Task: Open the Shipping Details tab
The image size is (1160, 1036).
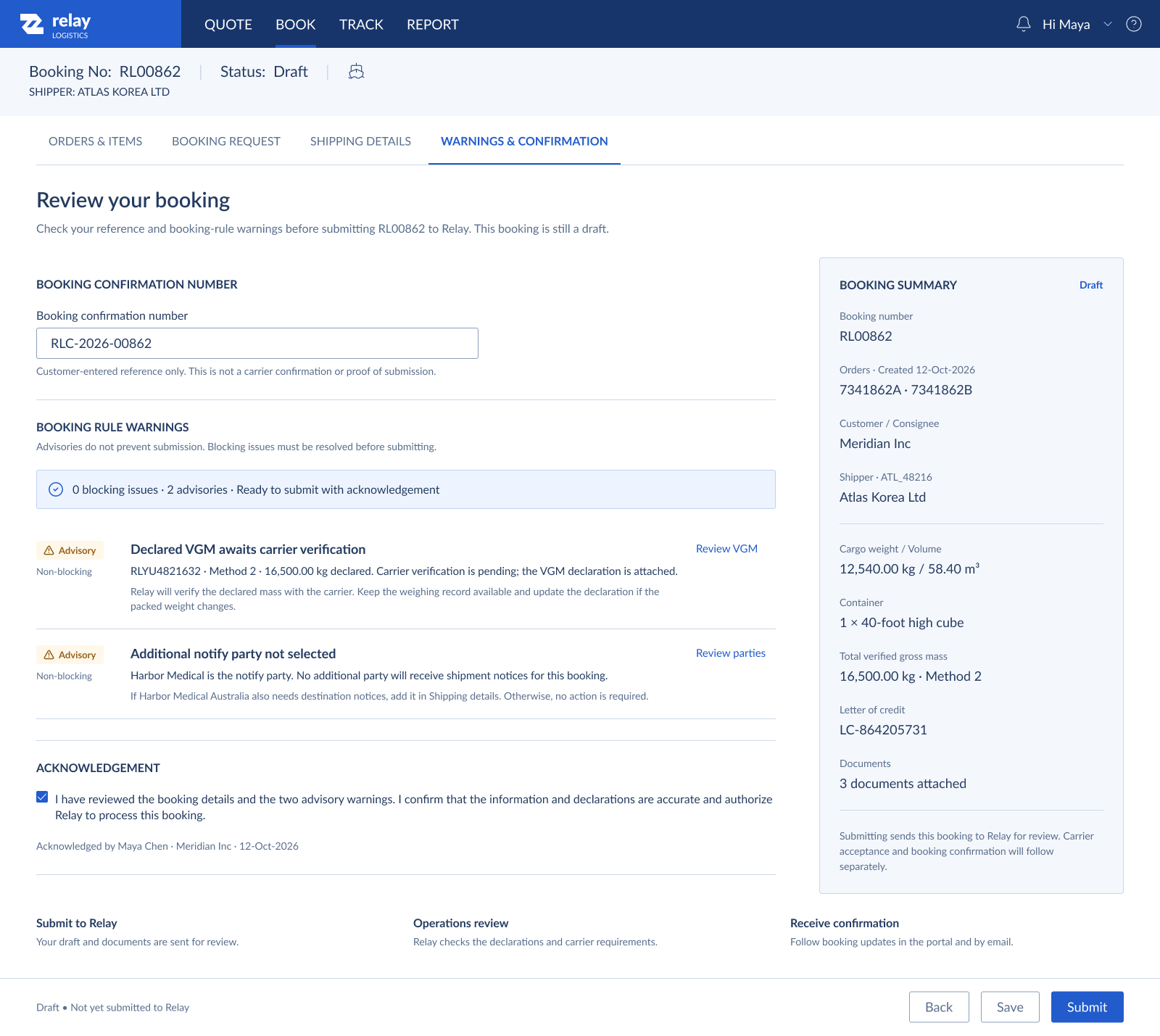Action: (360, 141)
